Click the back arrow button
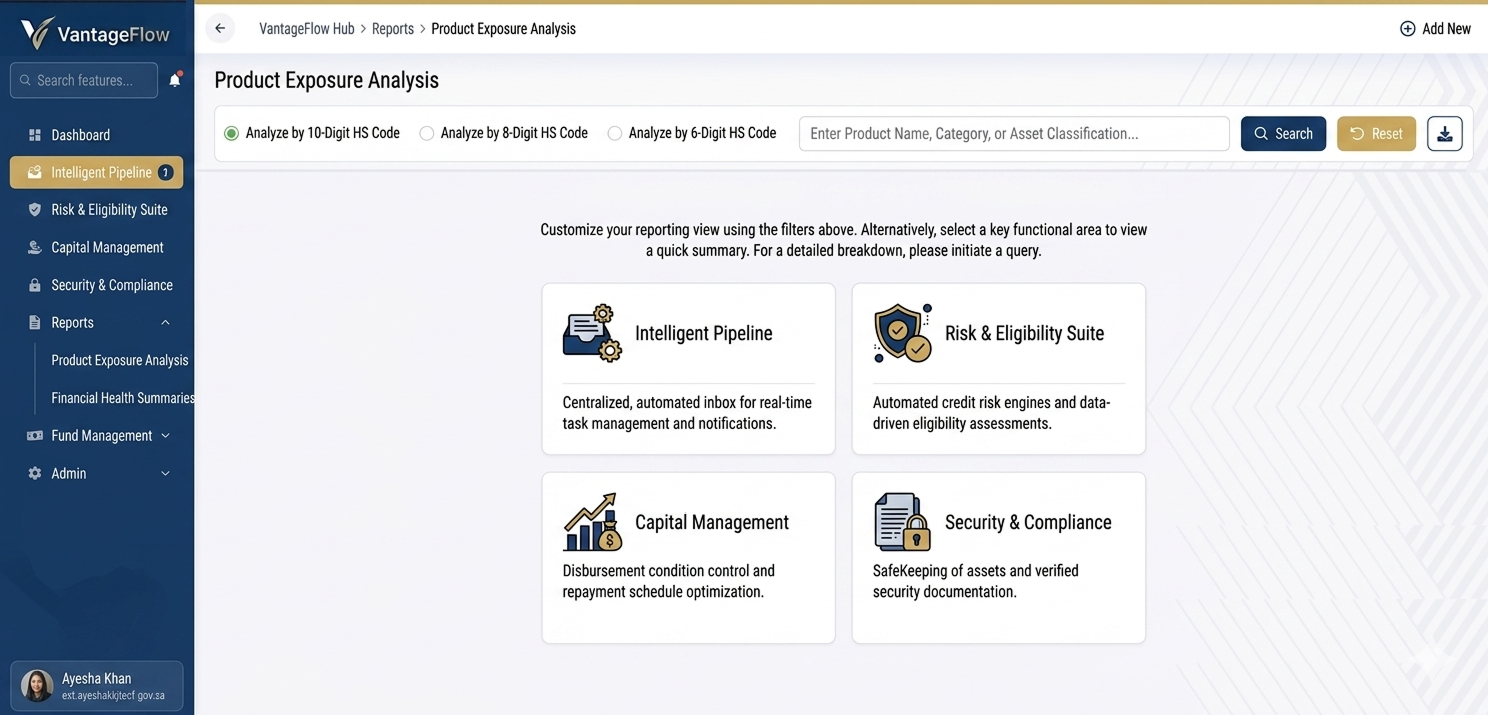 (x=220, y=29)
